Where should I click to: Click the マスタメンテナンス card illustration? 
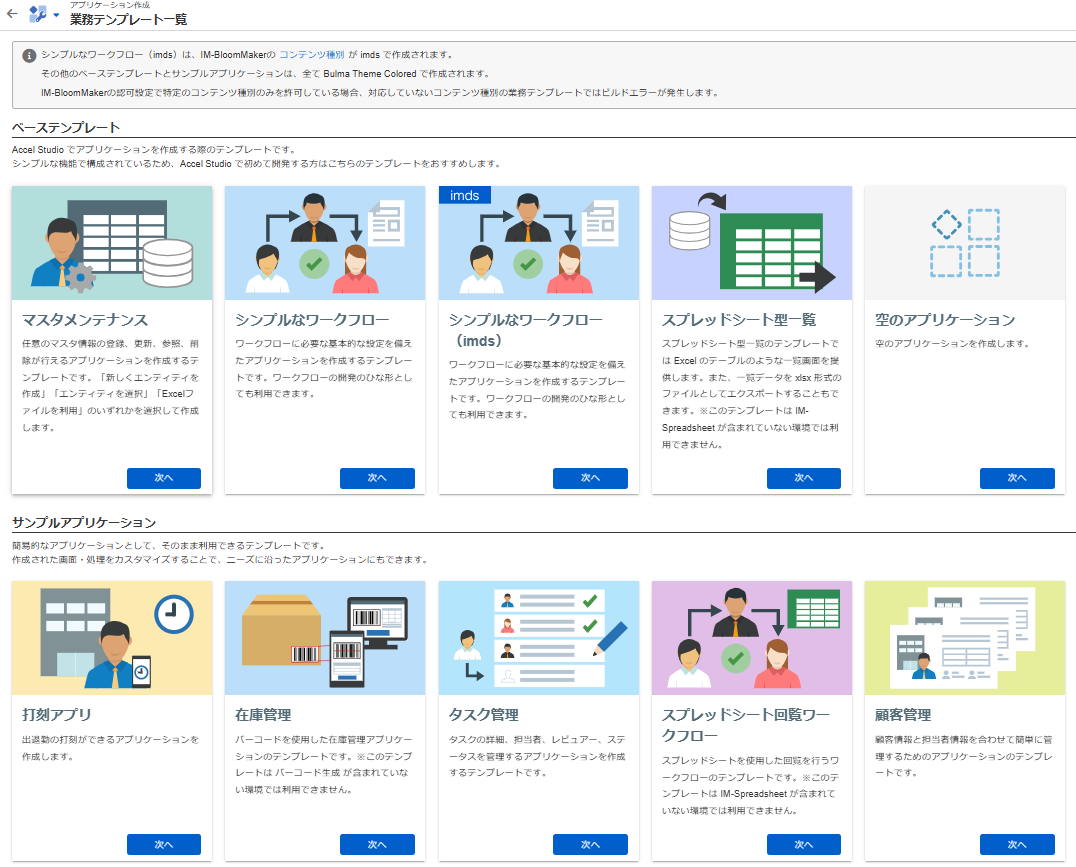point(111,241)
